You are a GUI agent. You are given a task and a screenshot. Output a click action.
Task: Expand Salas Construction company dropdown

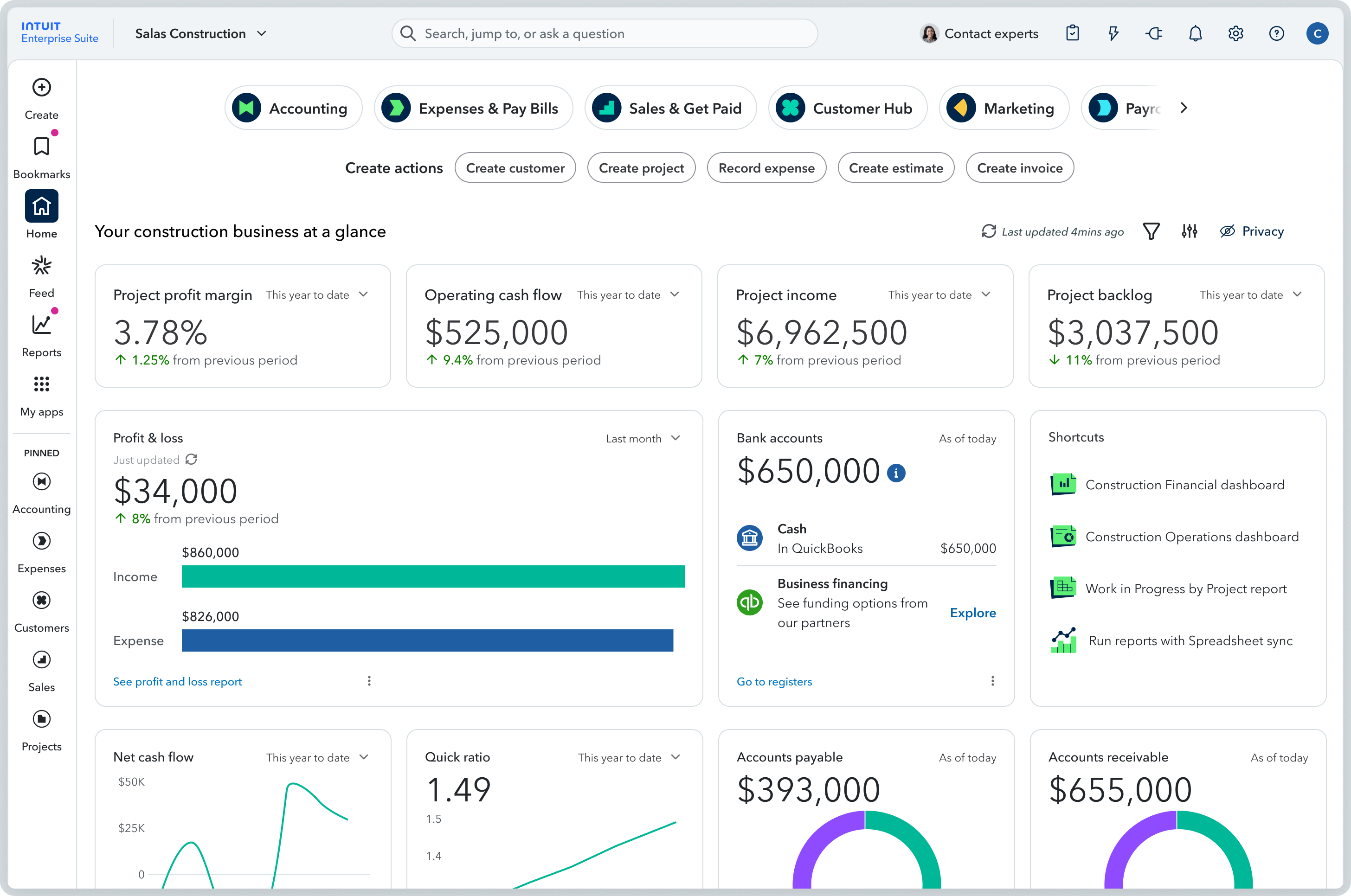(262, 34)
